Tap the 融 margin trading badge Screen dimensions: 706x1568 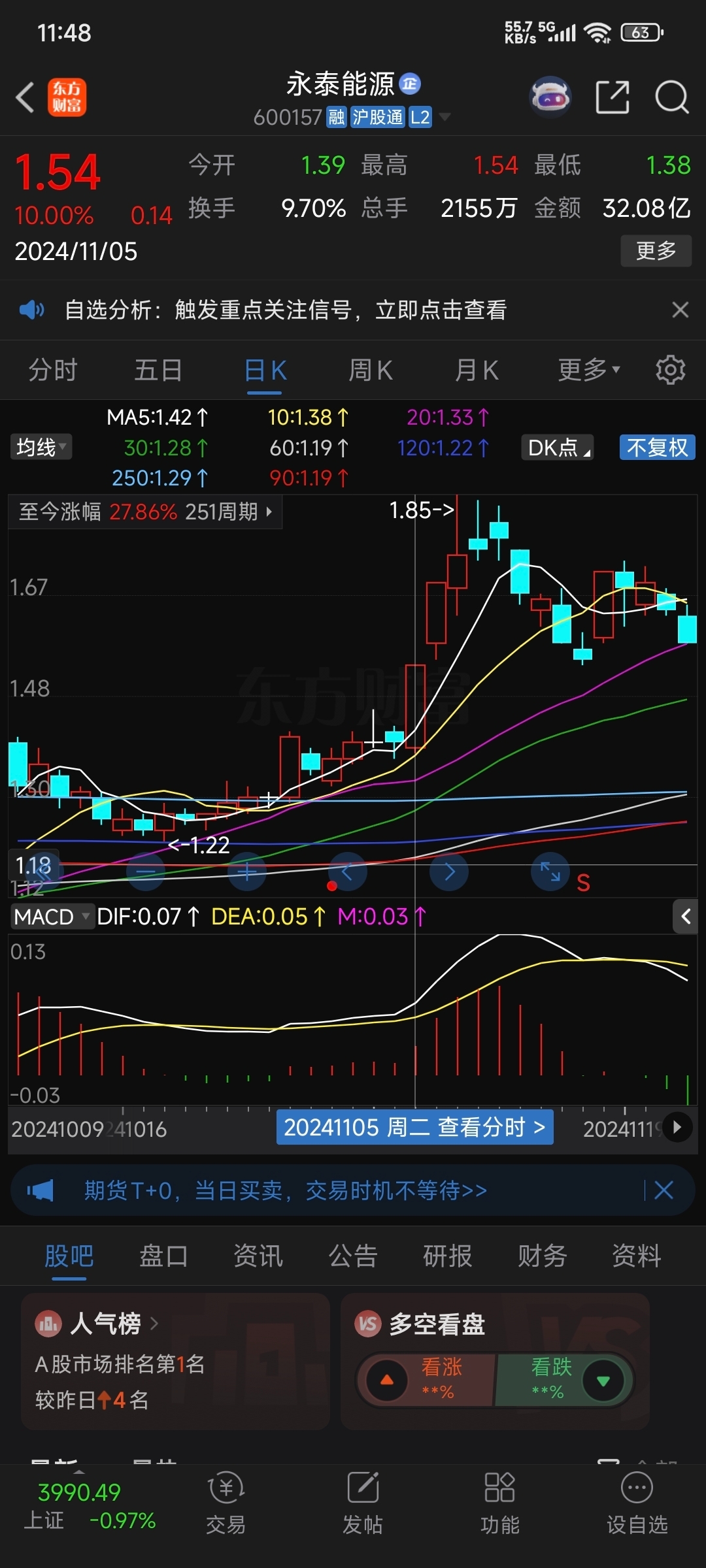pos(337,117)
